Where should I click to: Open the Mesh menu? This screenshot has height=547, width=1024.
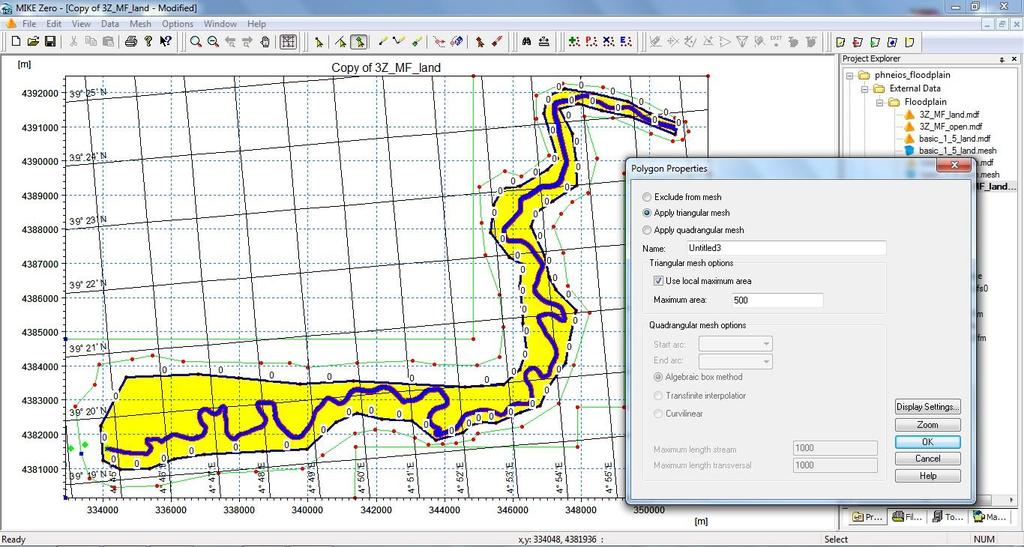pos(140,23)
